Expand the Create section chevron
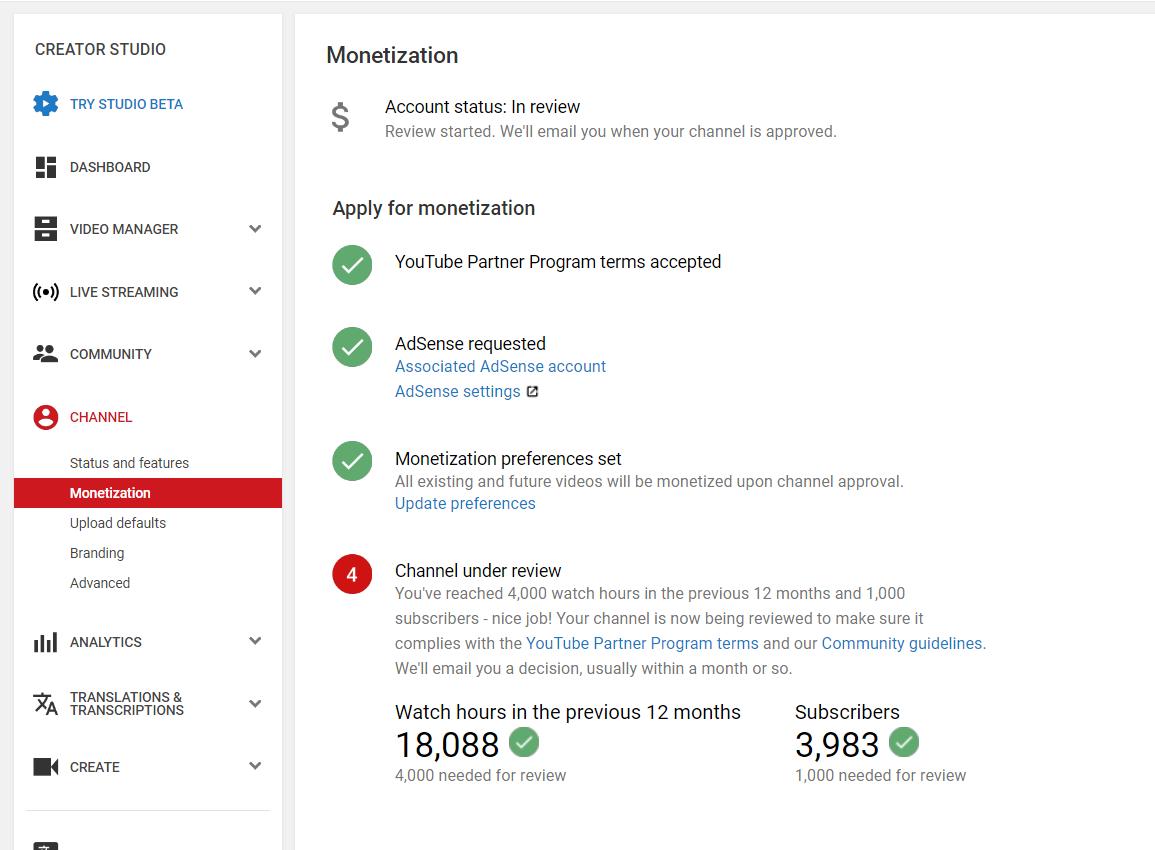This screenshot has width=1155, height=850. click(255, 767)
